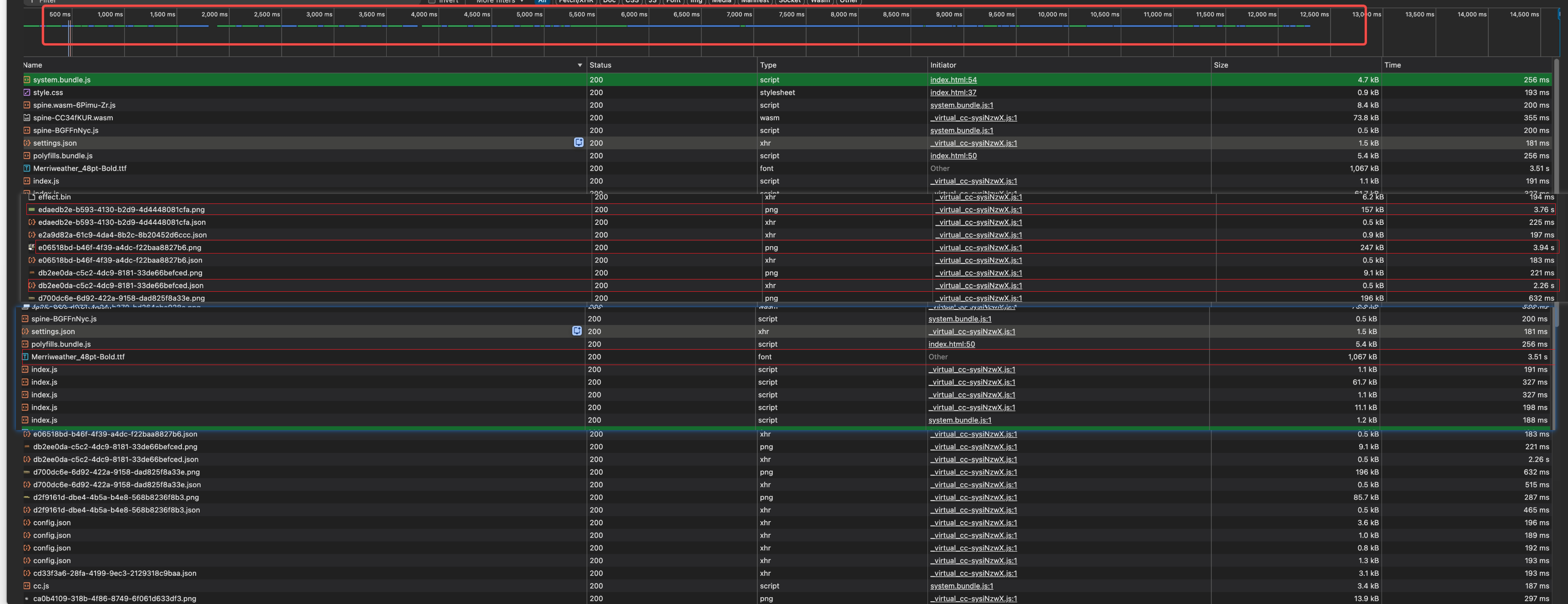Open the Name column sort arrow
Image resolution: width=1568 pixels, height=604 pixels.
pyautogui.click(x=580, y=65)
